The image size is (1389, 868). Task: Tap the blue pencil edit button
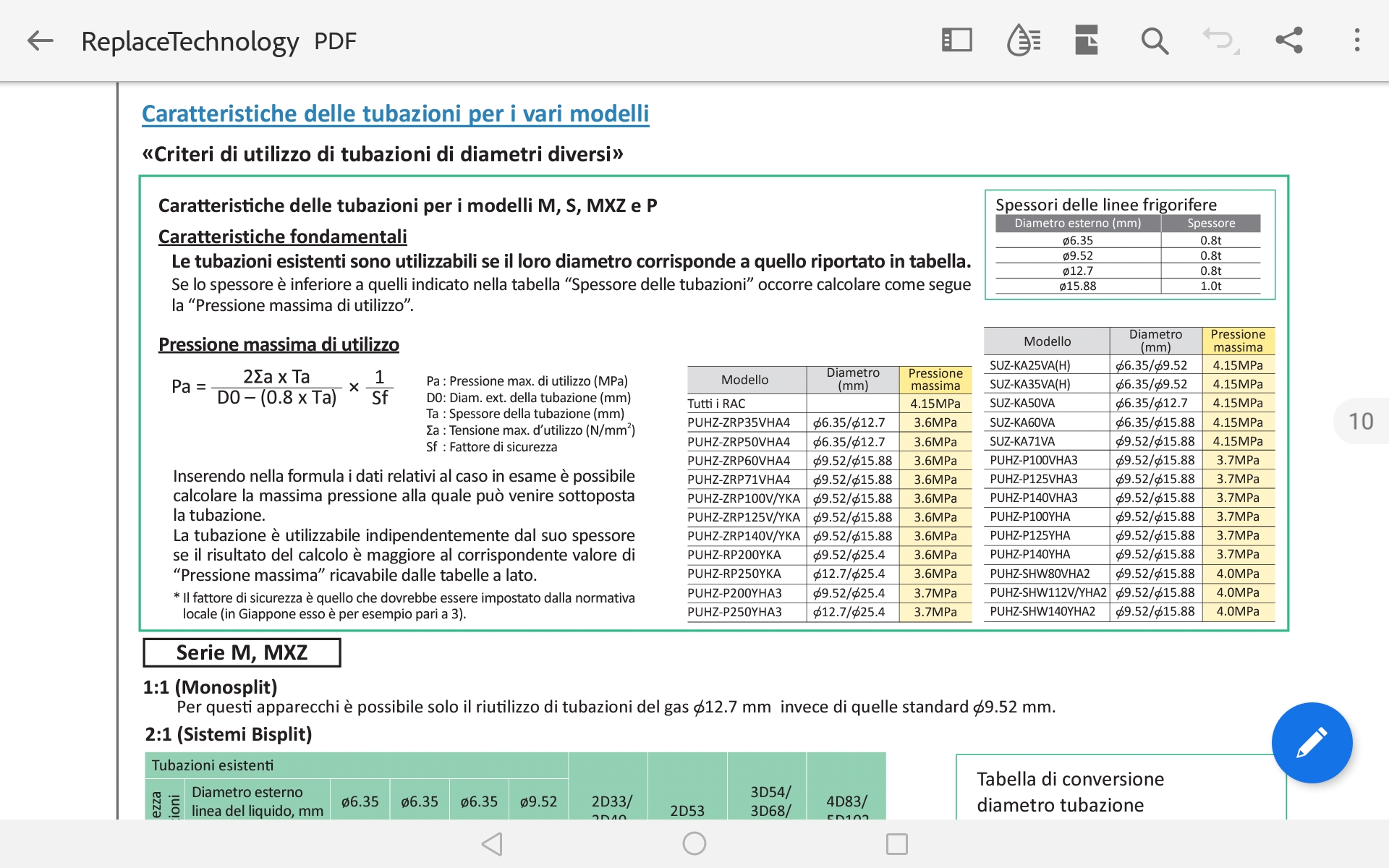tap(1312, 743)
